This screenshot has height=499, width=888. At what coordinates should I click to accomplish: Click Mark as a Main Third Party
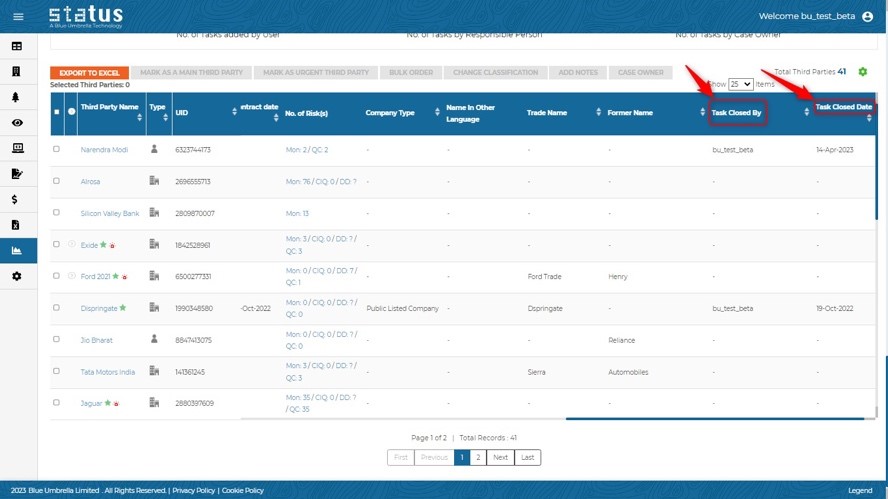tap(191, 72)
